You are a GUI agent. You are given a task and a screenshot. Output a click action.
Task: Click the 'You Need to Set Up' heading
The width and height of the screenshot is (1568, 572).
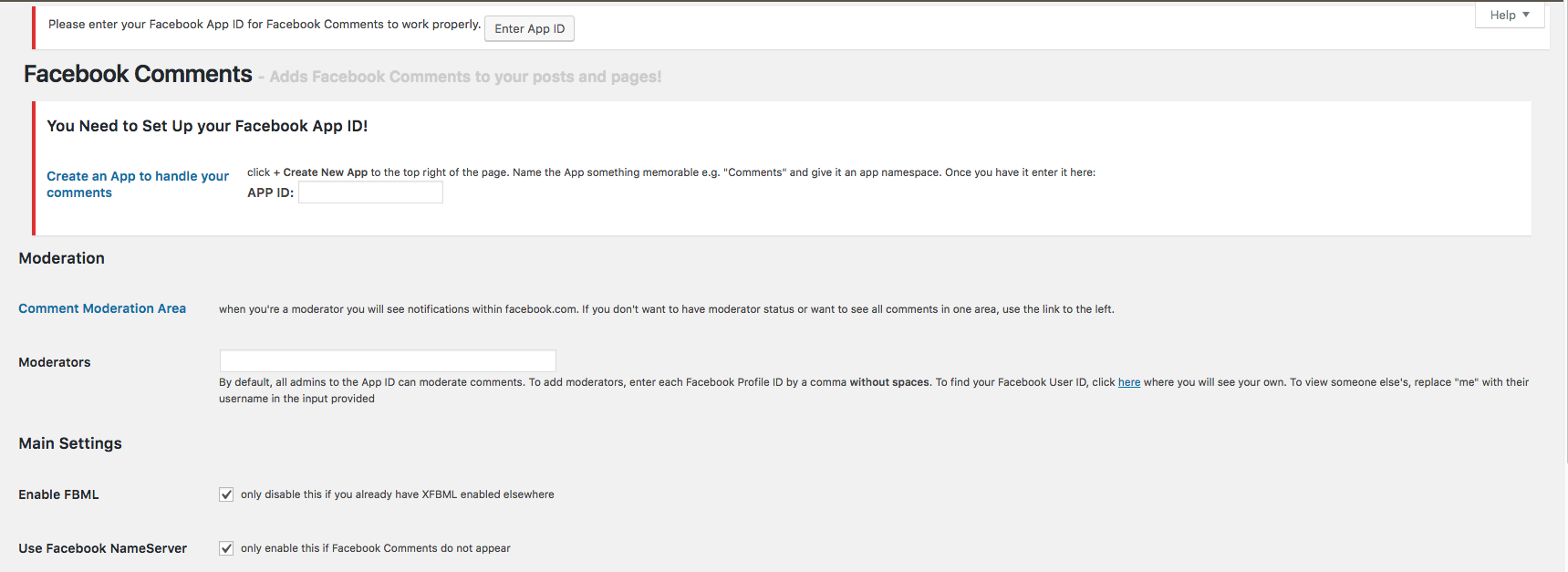tap(207, 126)
